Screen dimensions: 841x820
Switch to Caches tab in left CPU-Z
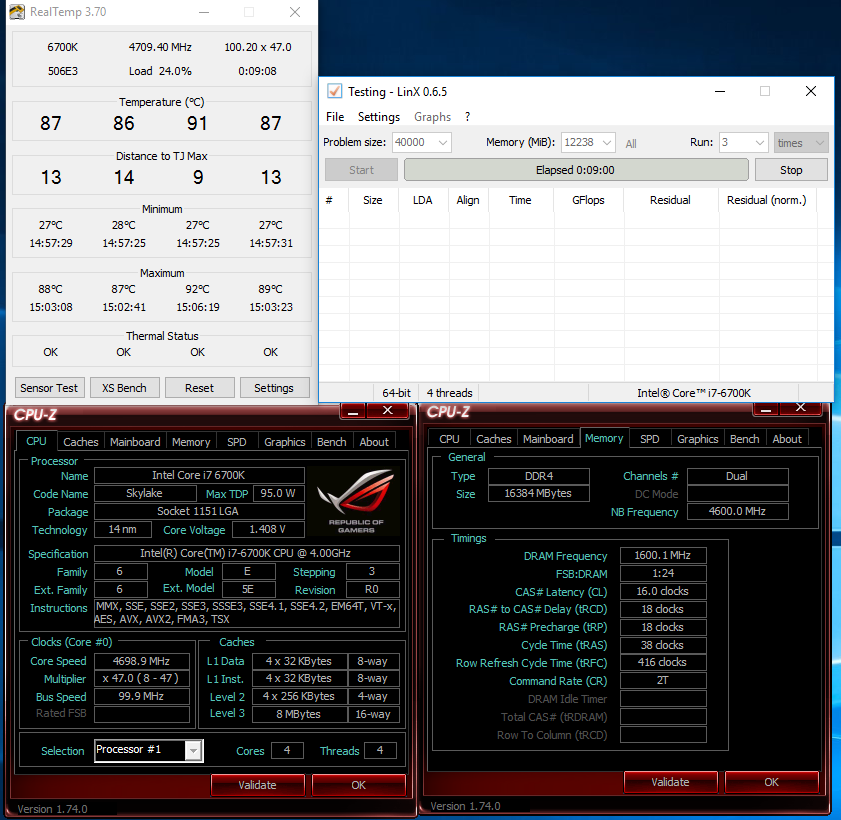(80, 442)
